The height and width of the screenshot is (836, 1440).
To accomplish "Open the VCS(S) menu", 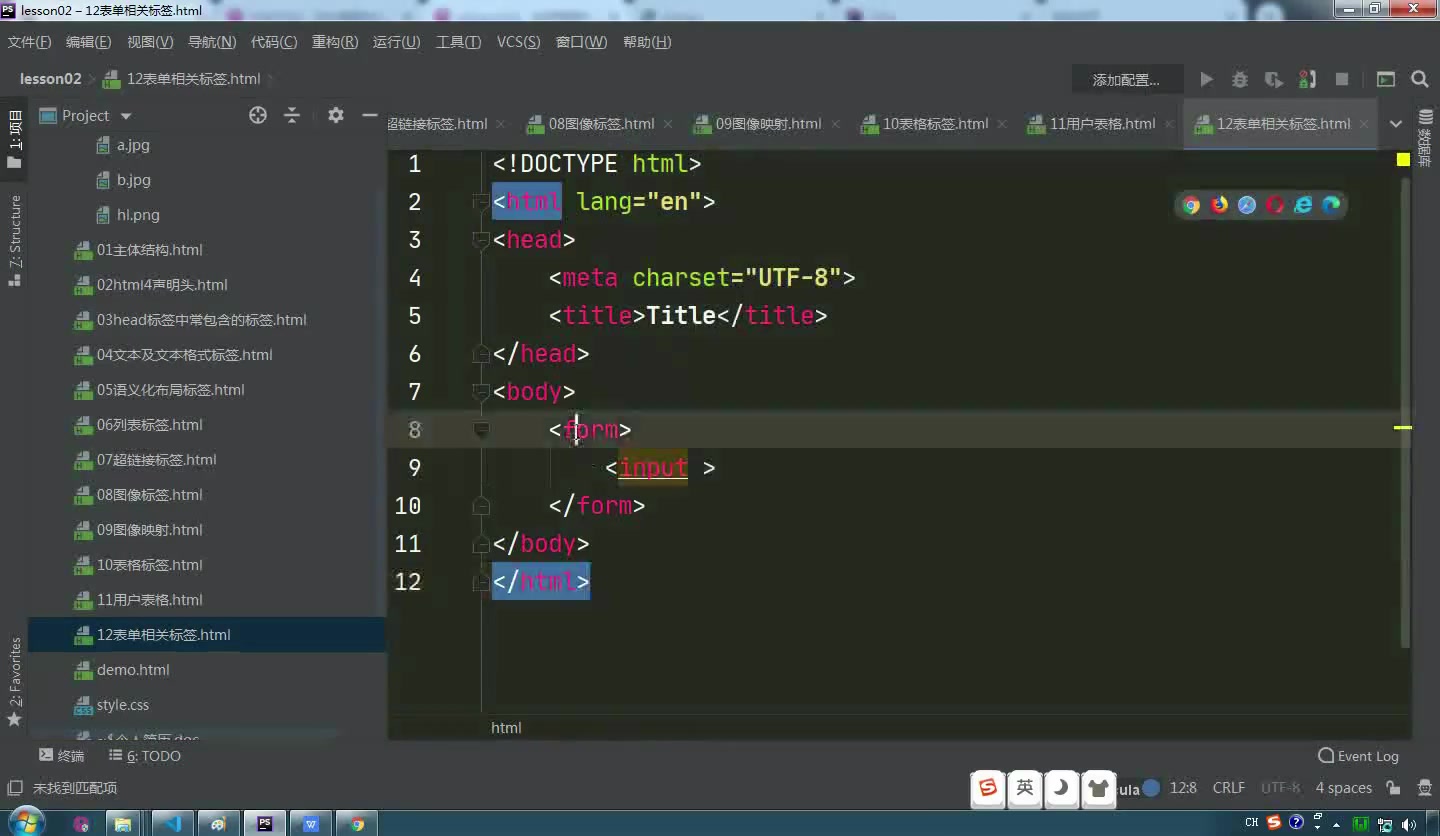I will click(518, 42).
